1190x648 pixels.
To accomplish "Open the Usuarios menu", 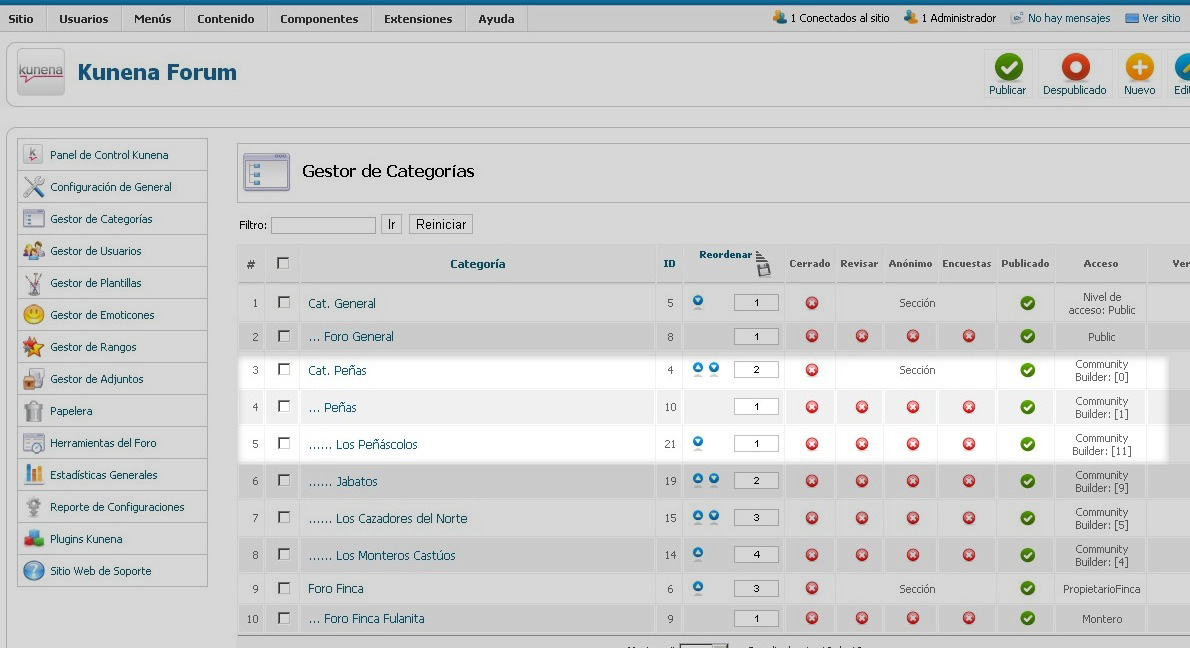I will coord(83,19).
